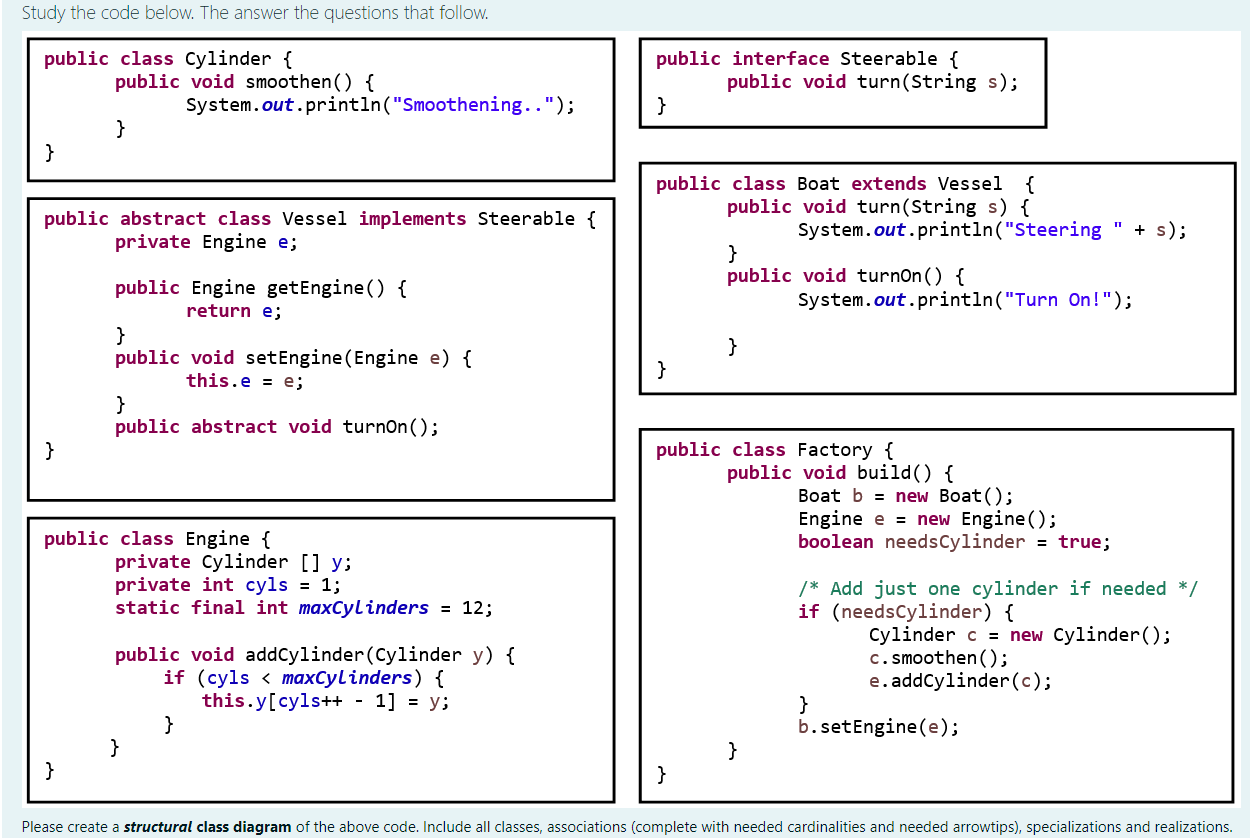Viewport: 1250px width, 838px height.
Task: Click the abstract class Vessel header
Action: [320, 218]
